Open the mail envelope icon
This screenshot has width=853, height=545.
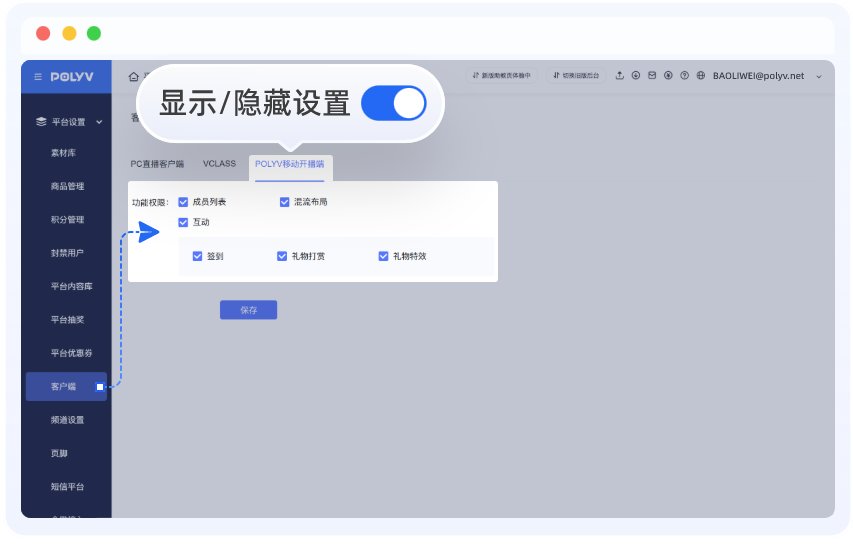pos(652,76)
